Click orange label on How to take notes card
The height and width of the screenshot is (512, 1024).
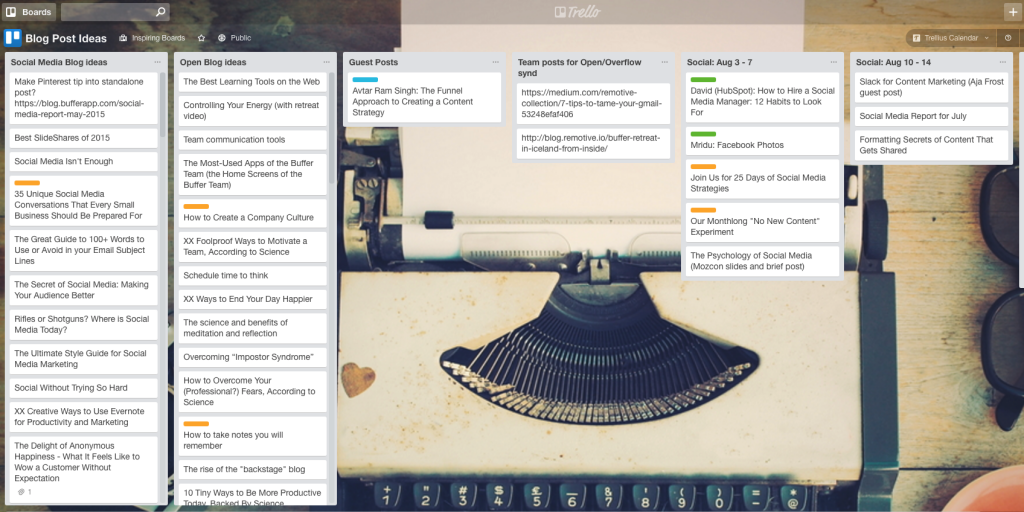tap(196, 424)
